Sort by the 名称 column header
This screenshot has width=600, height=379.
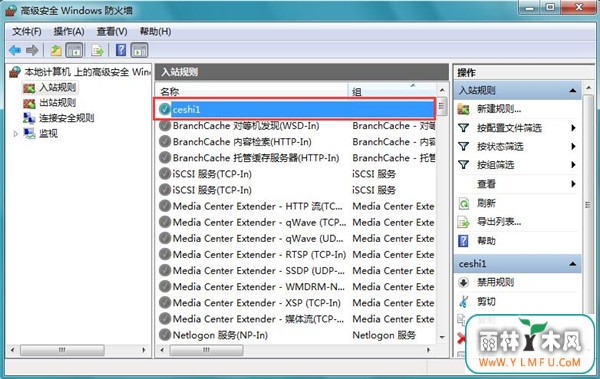tap(252, 91)
